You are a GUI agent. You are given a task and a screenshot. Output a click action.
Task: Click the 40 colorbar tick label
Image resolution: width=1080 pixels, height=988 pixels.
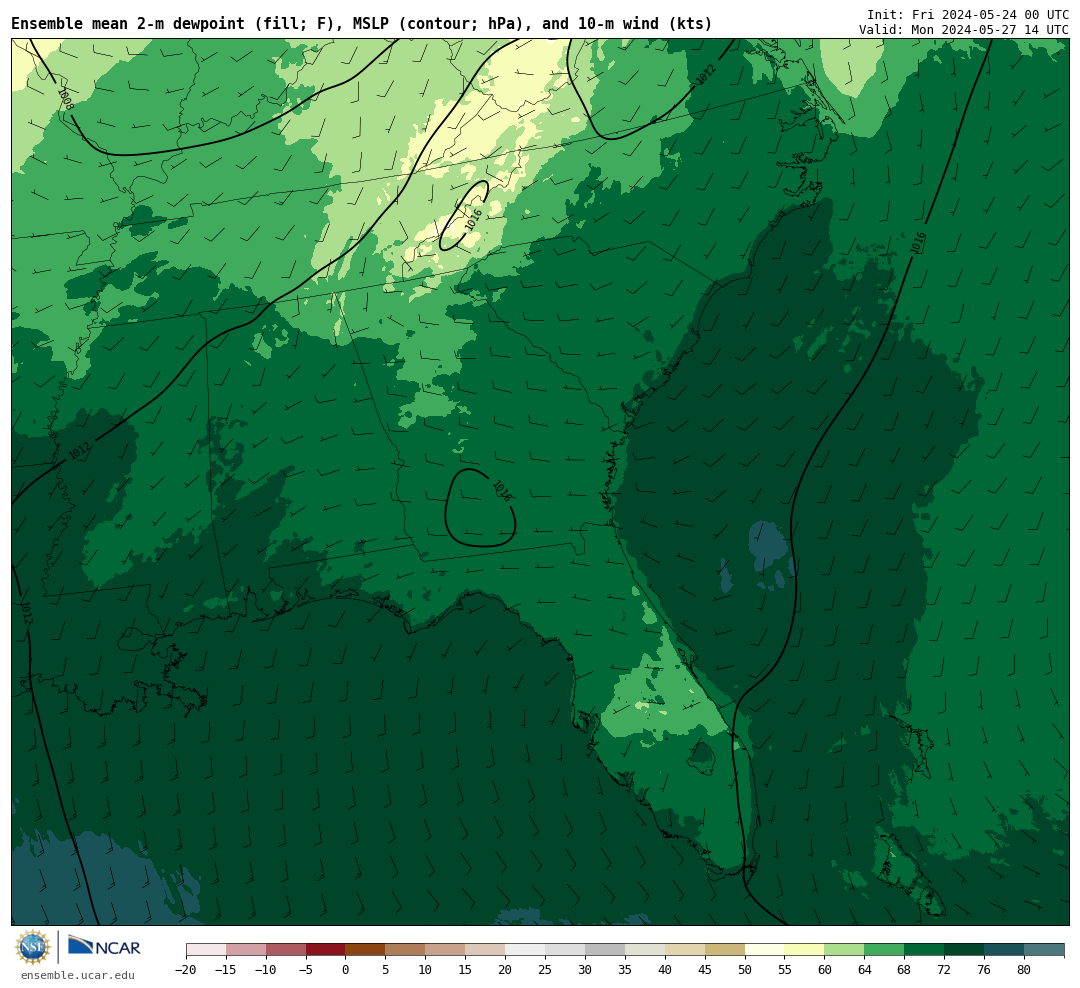pos(665,970)
